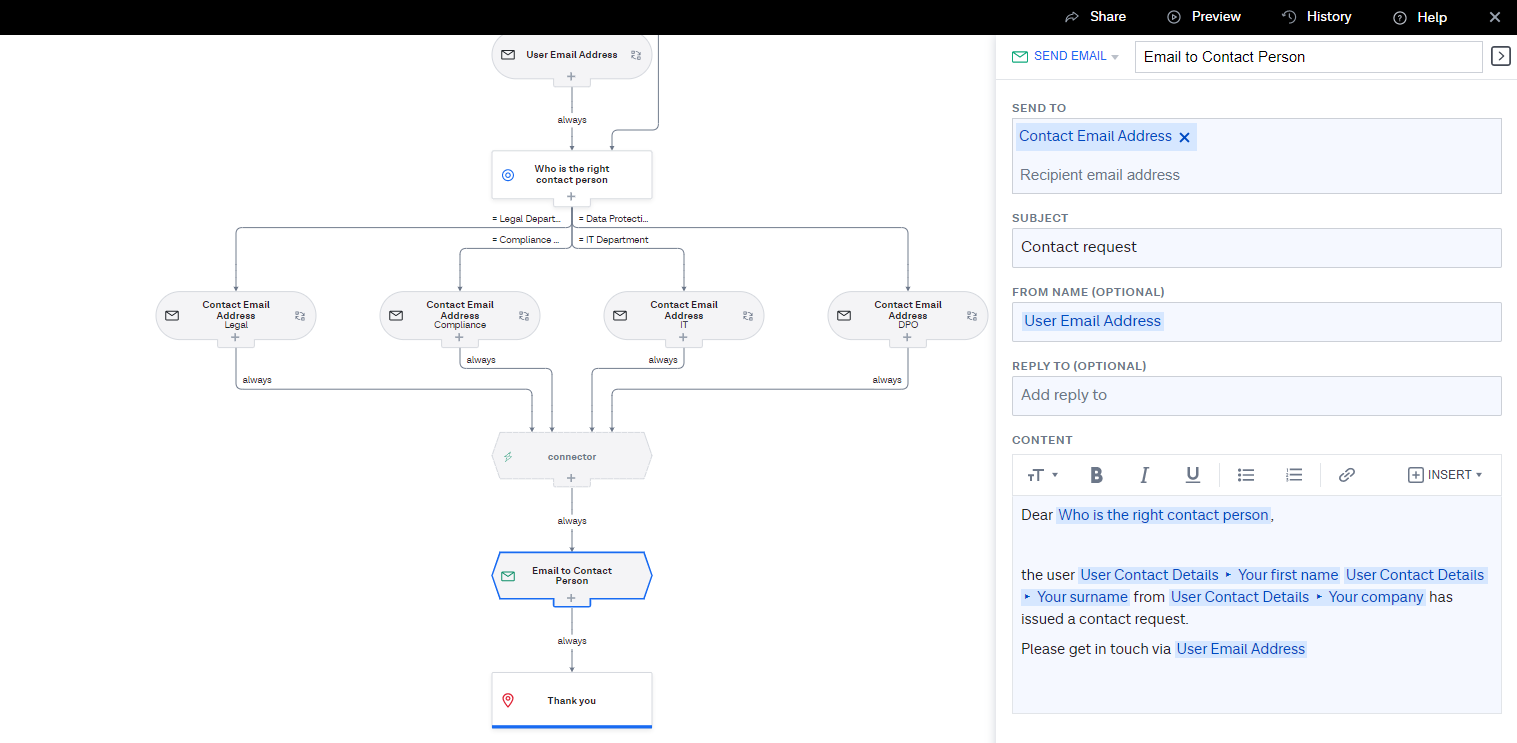Add a block below User Email Address node
This screenshot has width=1517, height=743.
(x=571, y=76)
